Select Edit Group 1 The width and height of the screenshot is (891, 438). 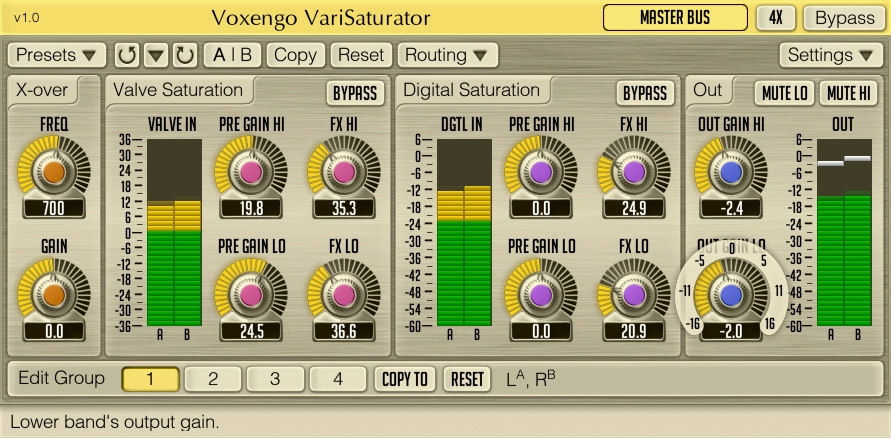point(151,379)
